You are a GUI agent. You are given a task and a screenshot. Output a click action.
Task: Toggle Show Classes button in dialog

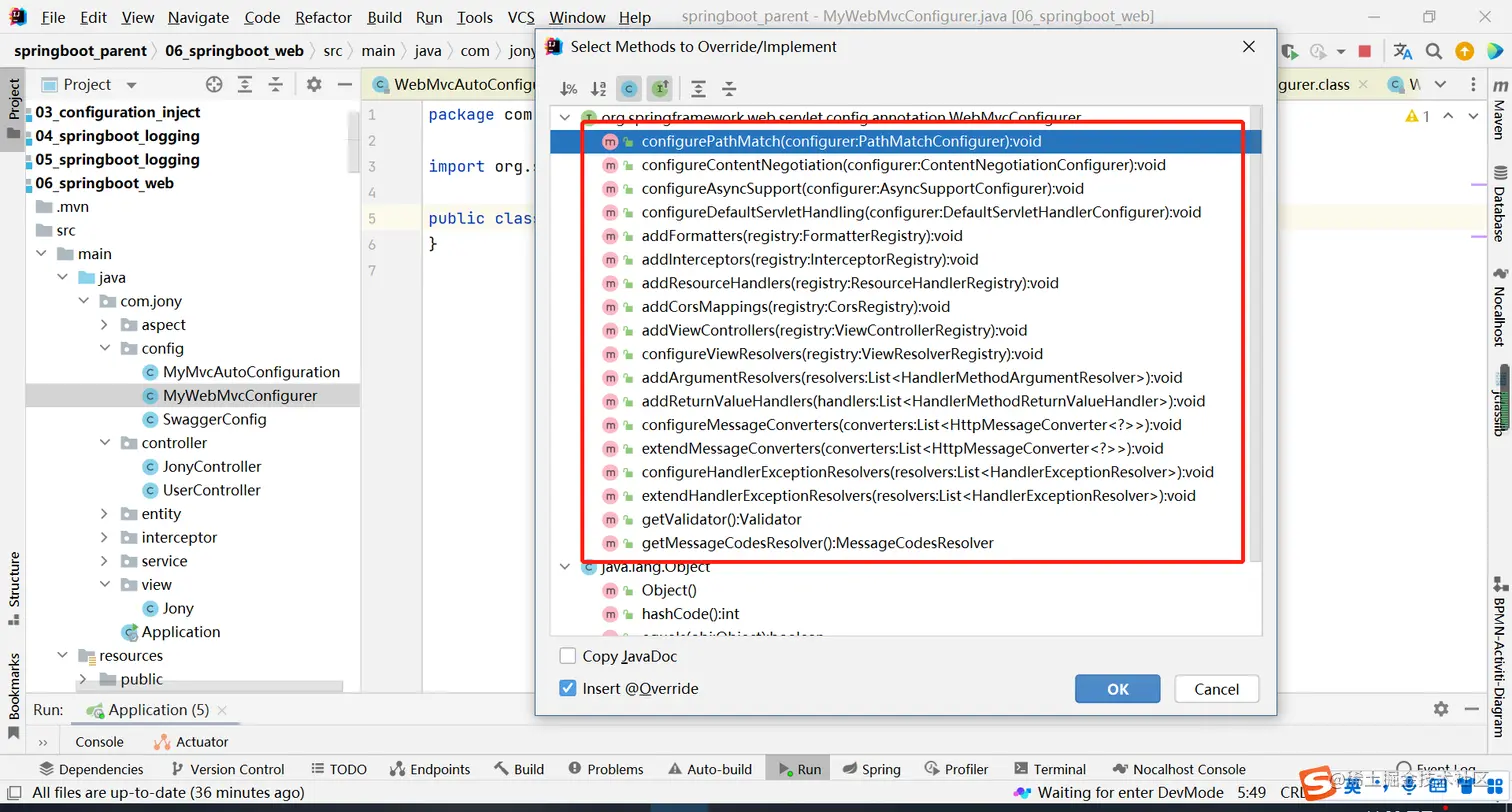point(629,89)
